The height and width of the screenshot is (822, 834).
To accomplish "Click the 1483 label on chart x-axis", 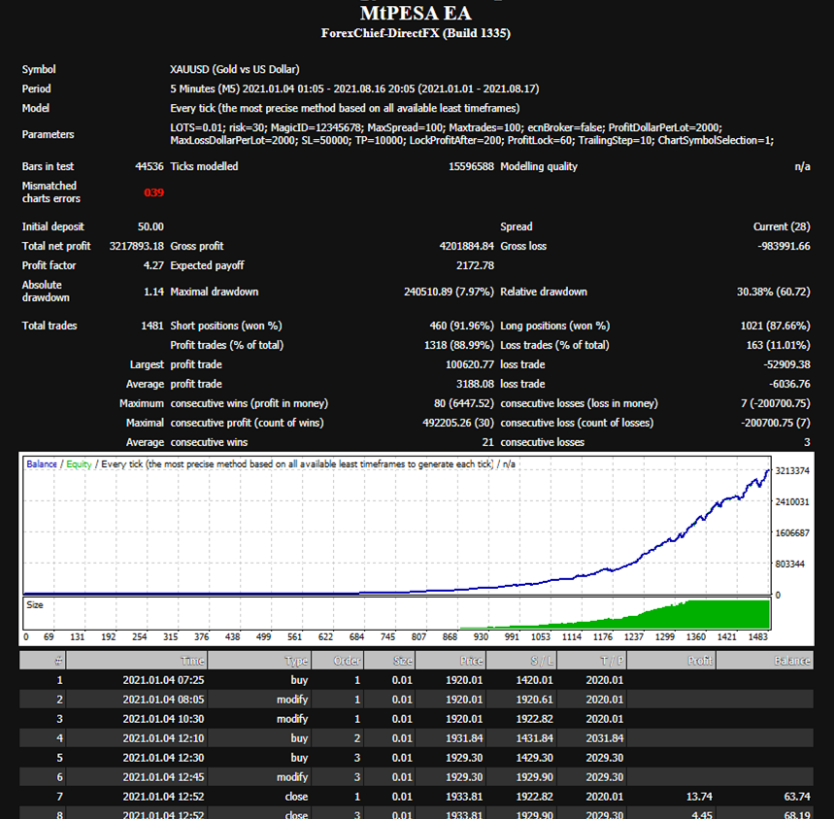I will point(759,637).
